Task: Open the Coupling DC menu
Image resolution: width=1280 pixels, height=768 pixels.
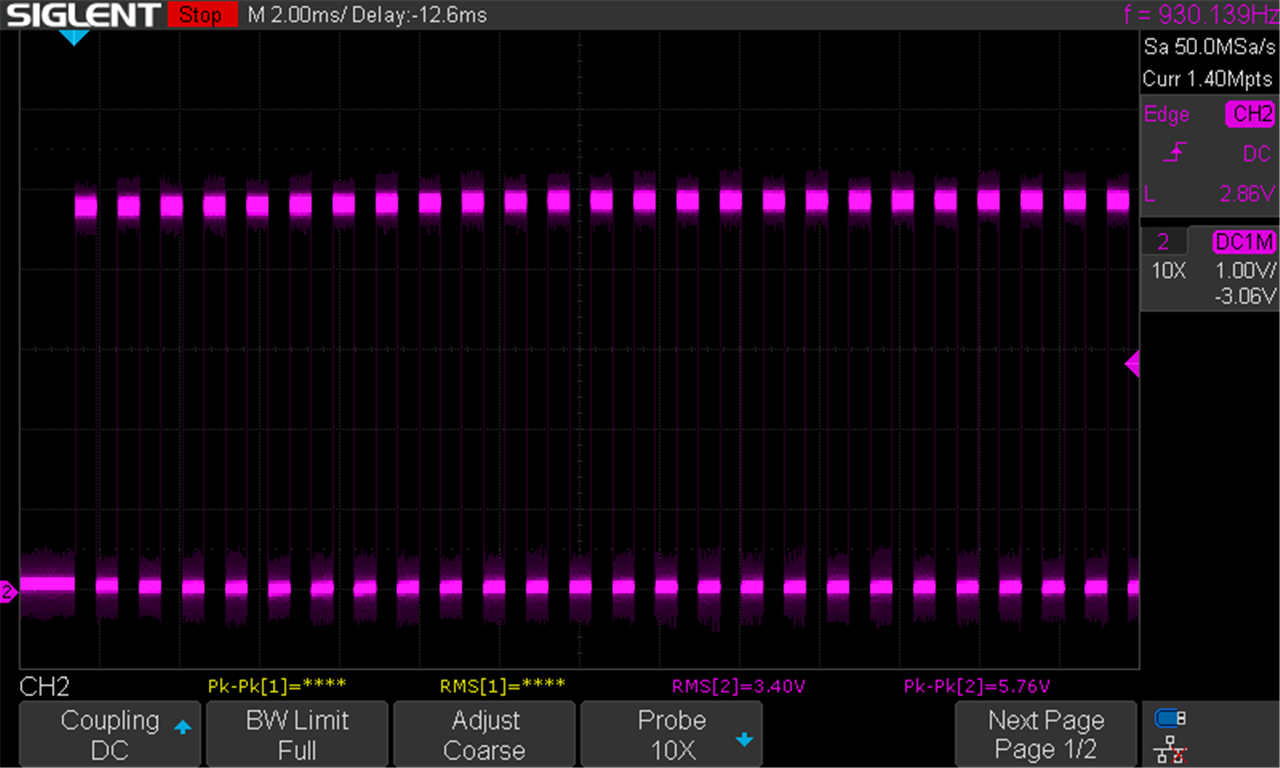Action: point(110,735)
